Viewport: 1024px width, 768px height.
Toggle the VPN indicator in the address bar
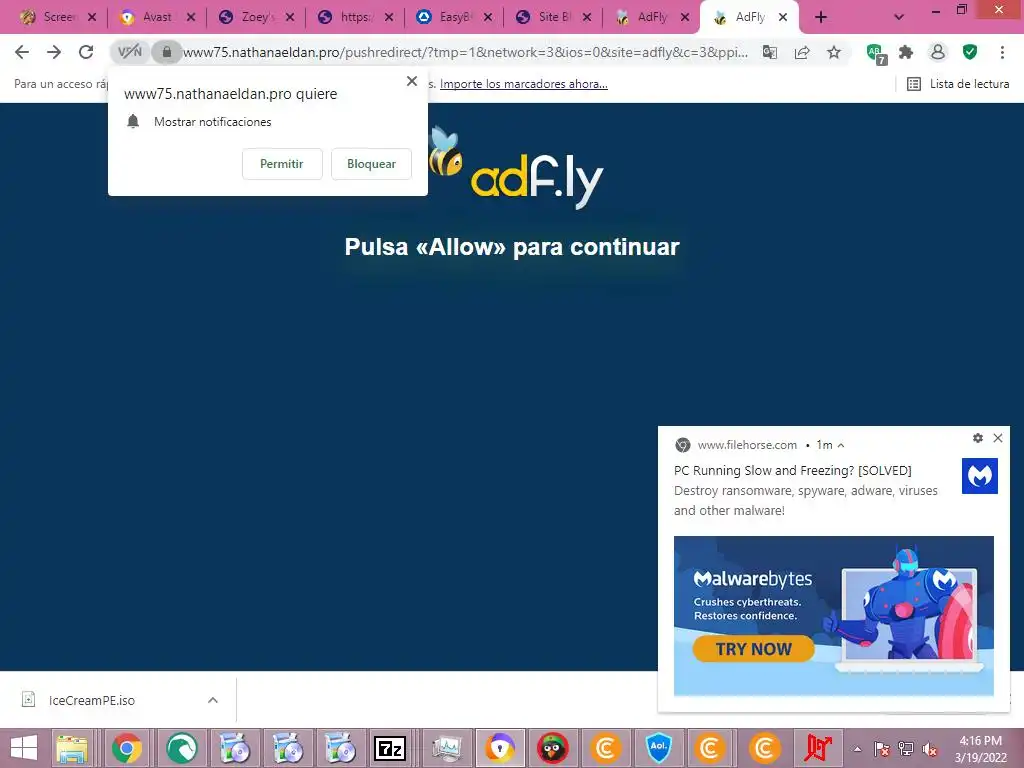(x=130, y=52)
